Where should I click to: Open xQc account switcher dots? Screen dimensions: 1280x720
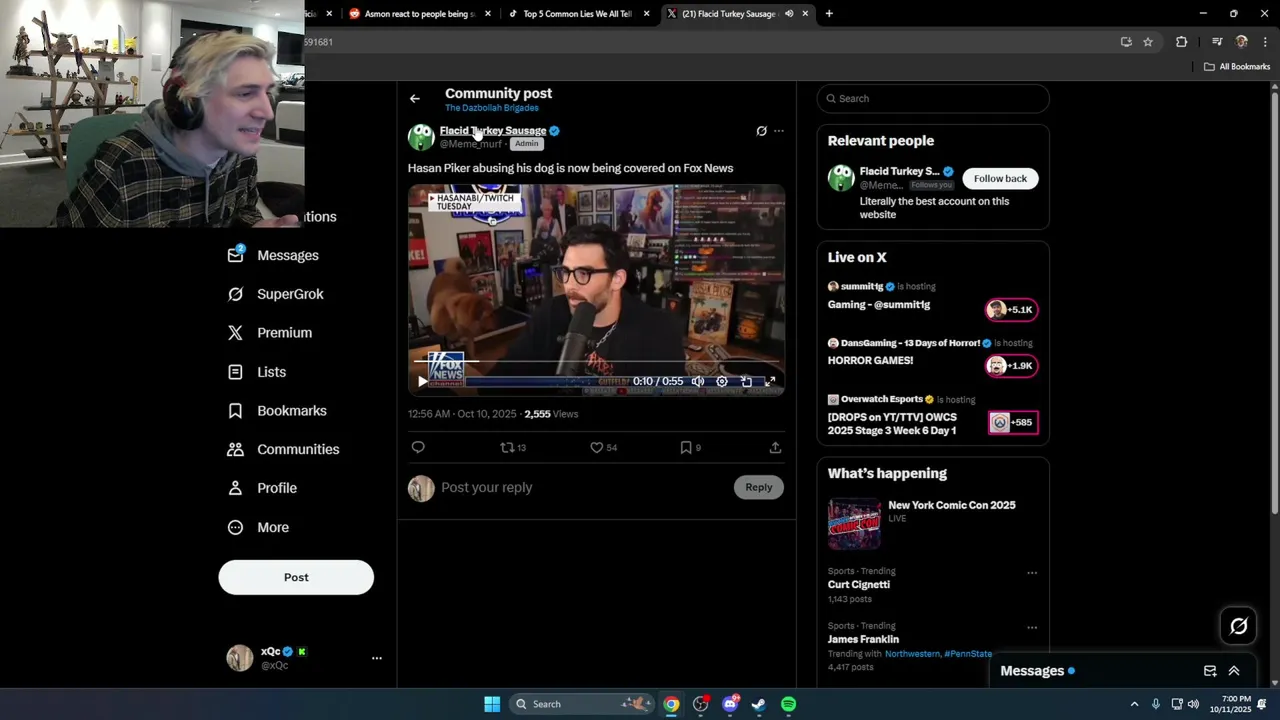pyautogui.click(x=377, y=658)
